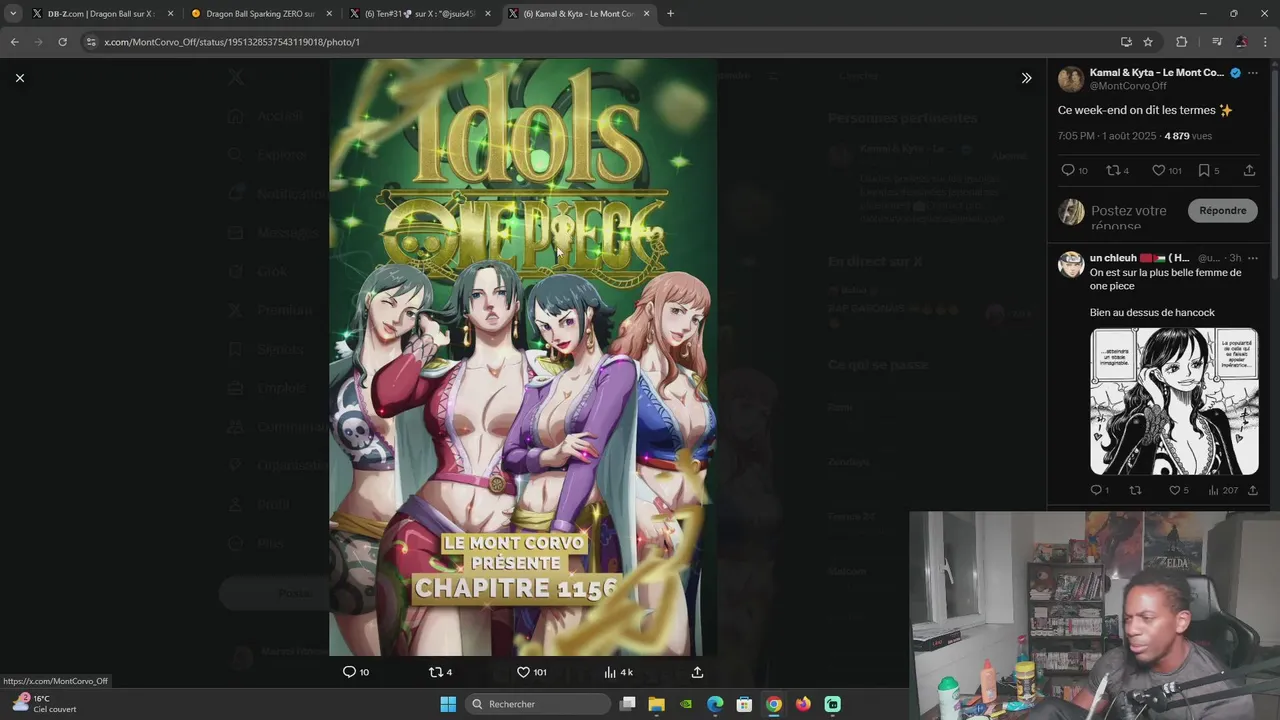Open Task View from the taskbar
The width and height of the screenshot is (1280, 720).
click(627, 704)
